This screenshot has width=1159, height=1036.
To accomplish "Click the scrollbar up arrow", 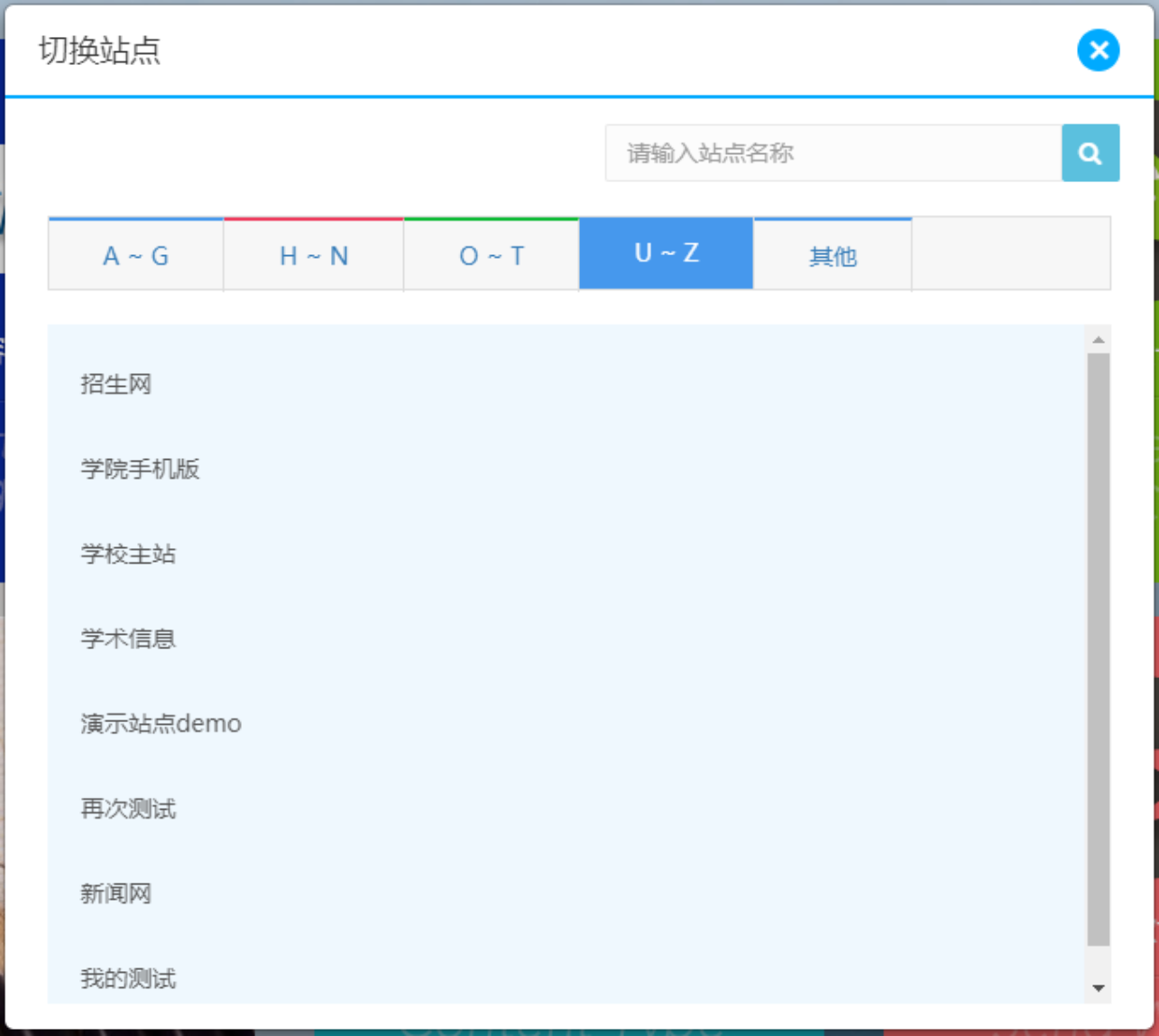I will point(1098,340).
